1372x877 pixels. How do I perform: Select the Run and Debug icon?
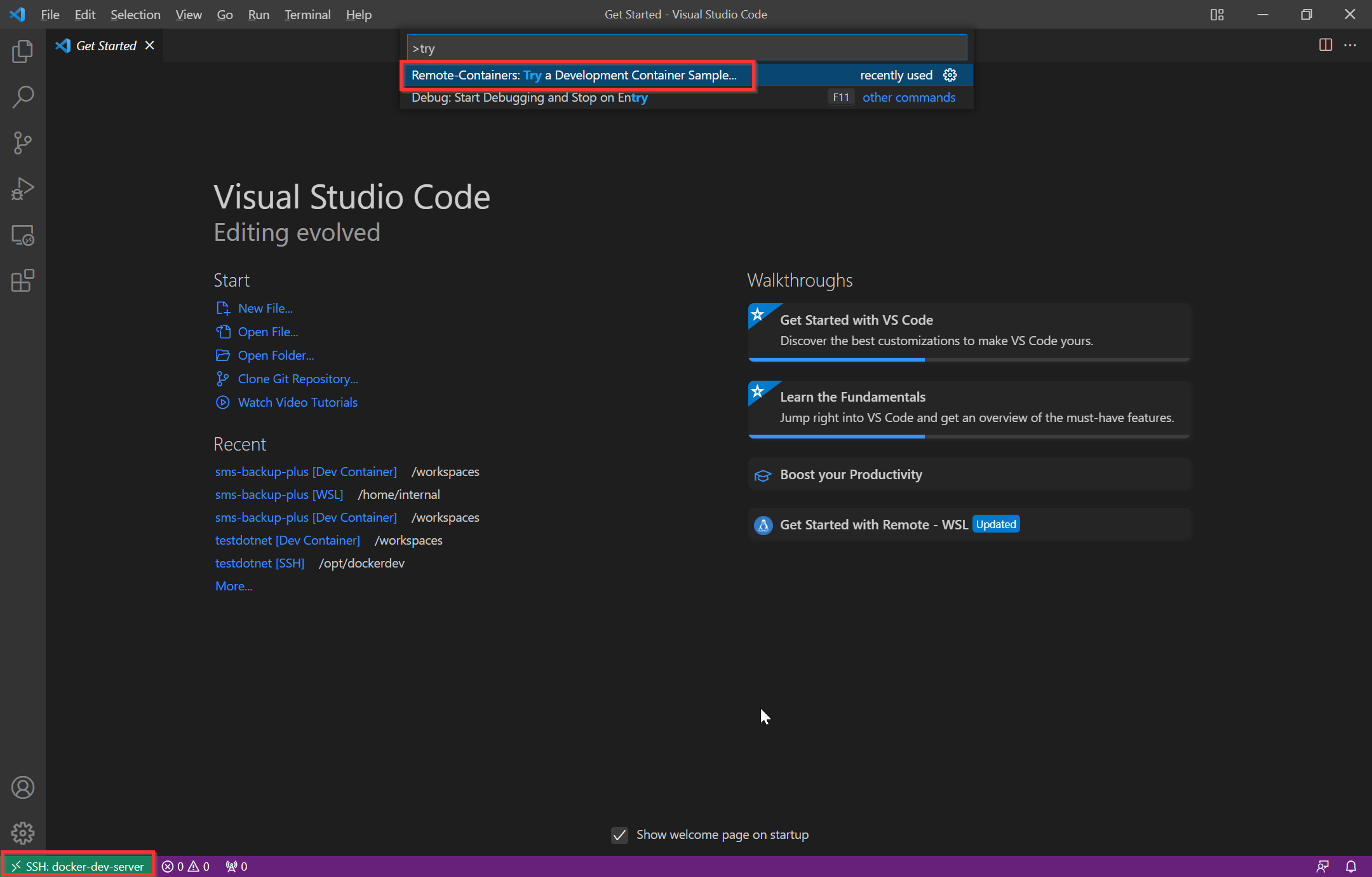pyautogui.click(x=23, y=189)
